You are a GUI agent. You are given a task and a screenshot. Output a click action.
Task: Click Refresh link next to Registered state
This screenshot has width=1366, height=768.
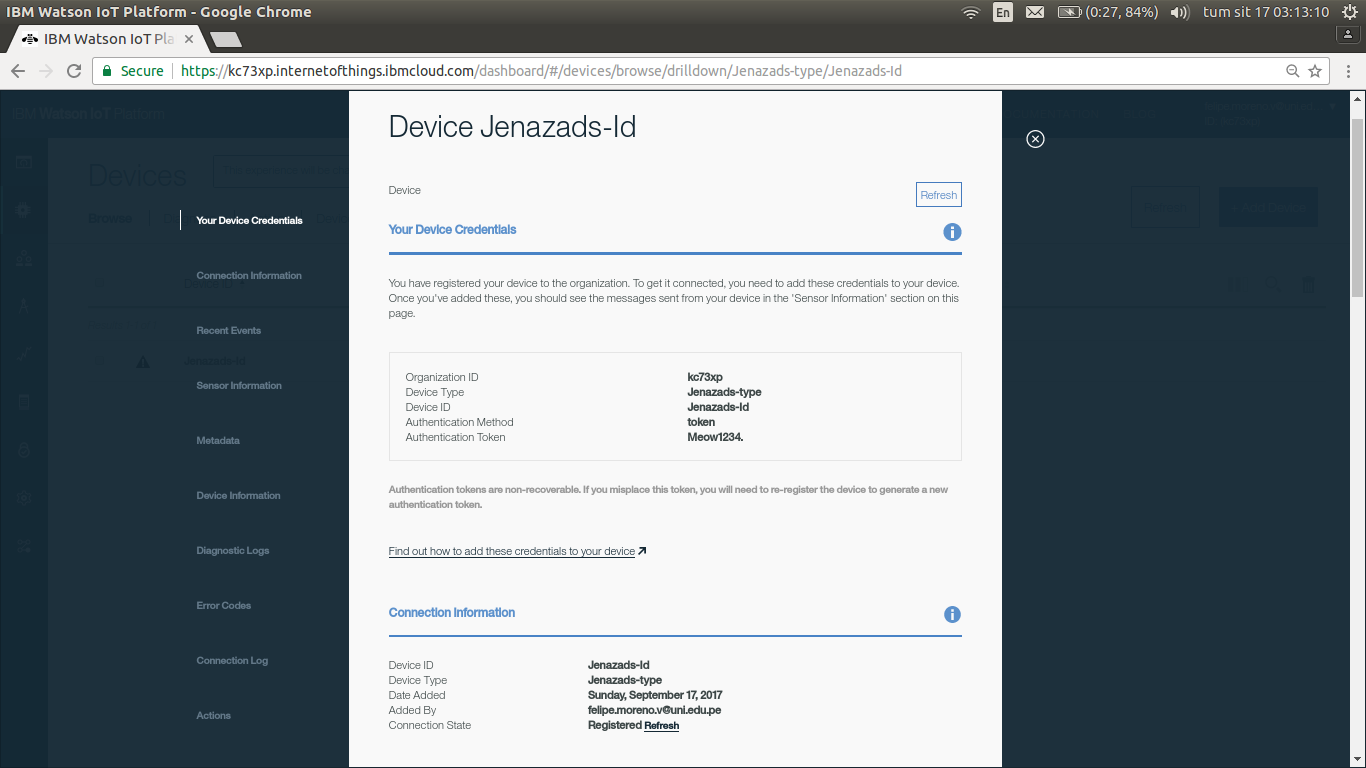click(x=661, y=726)
